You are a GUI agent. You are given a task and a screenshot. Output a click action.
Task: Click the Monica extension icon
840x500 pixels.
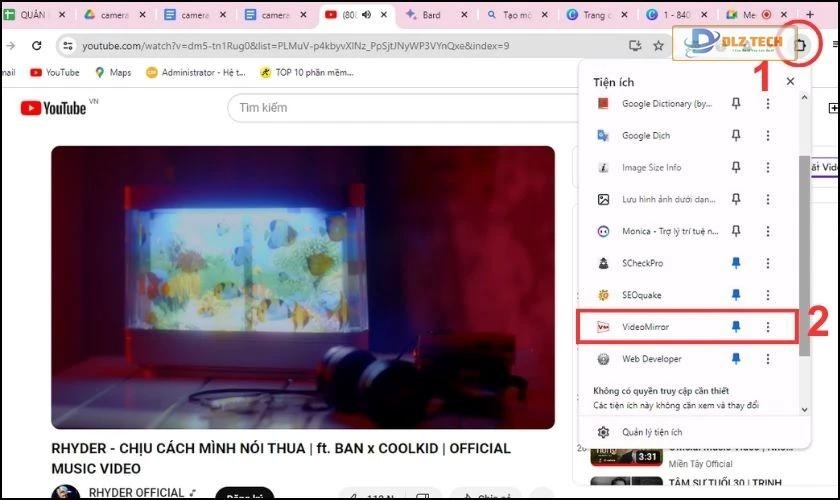click(603, 231)
